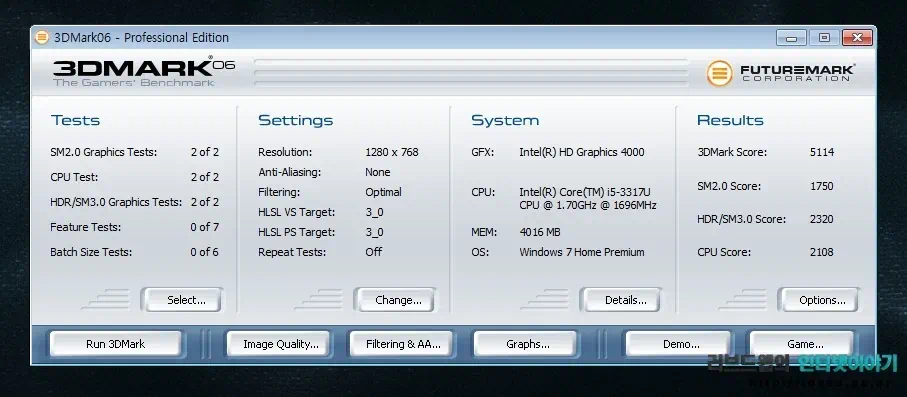The image size is (907, 397).
Task: Click the HLSL VS Target label
Action: 297,212
